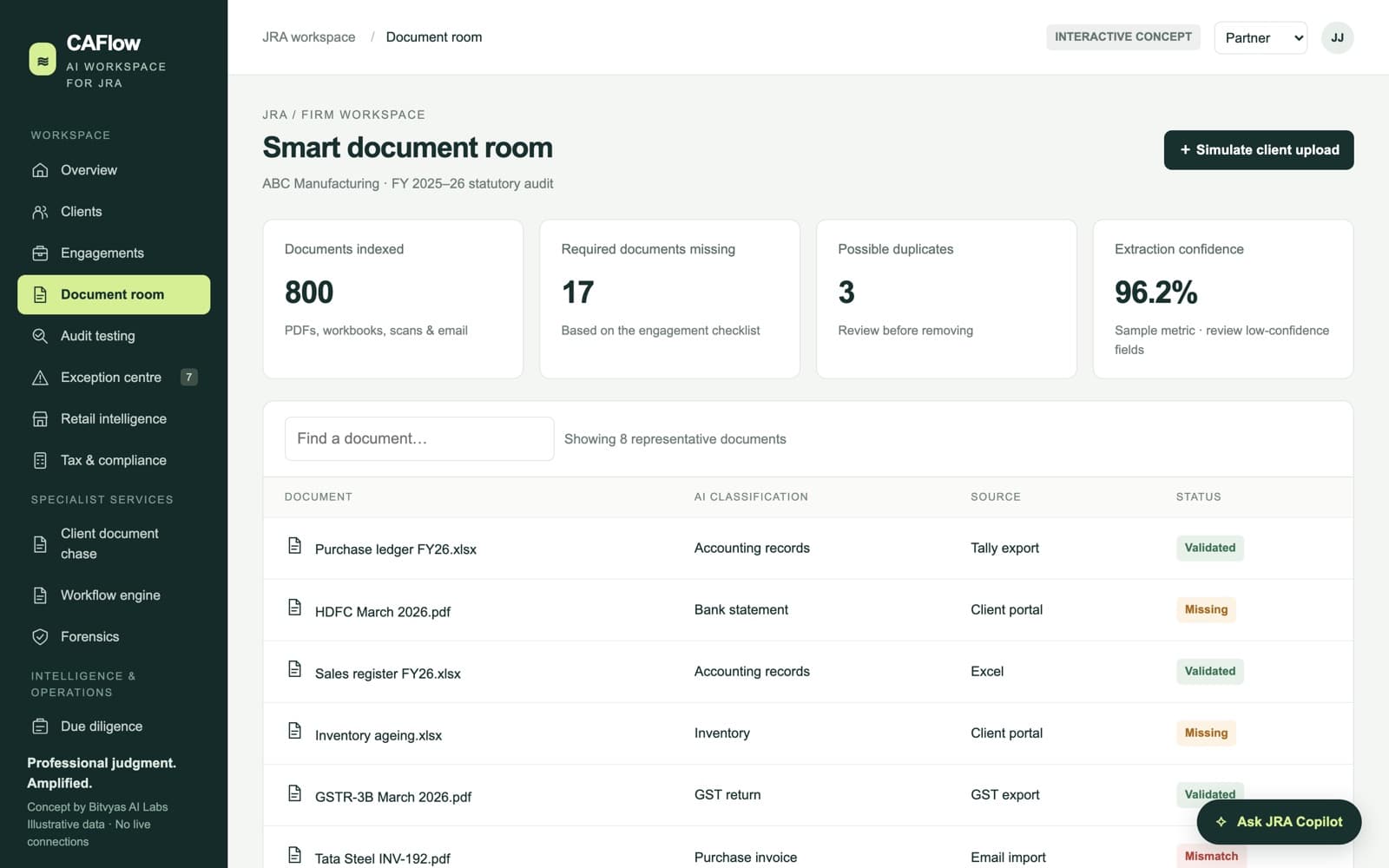Open Overview via its home icon
The width and height of the screenshot is (1389, 868).
(40, 170)
